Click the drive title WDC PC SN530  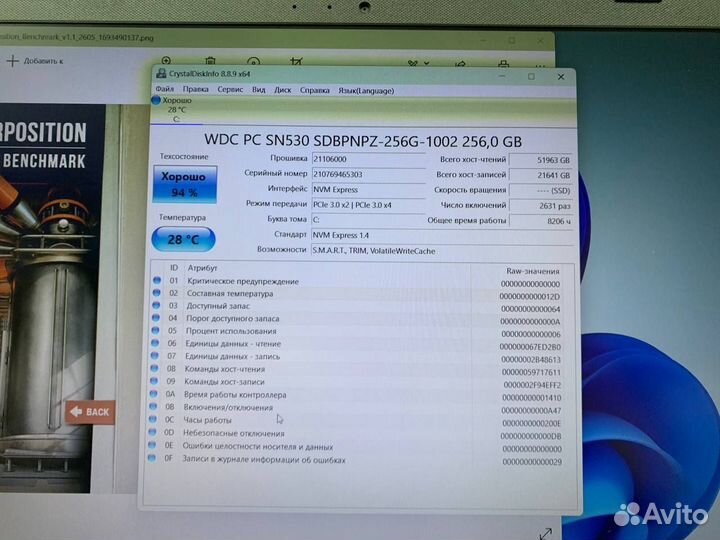coord(363,141)
